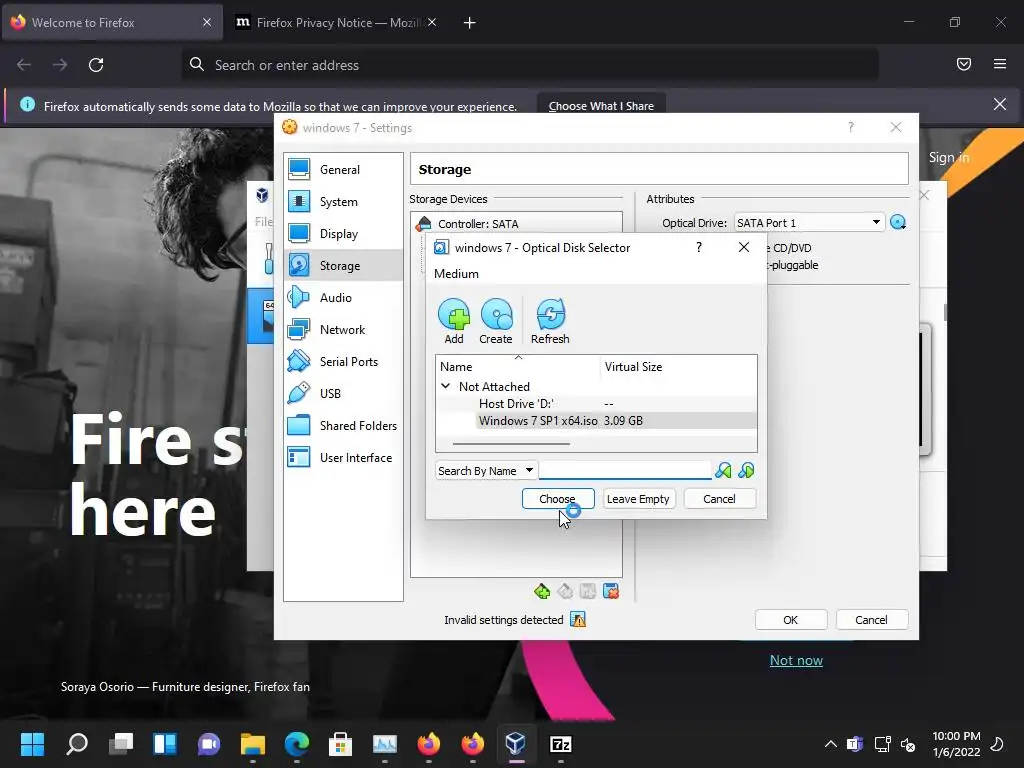Open the User Interface settings category
Viewport: 1024px width, 768px height.
(344, 458)
